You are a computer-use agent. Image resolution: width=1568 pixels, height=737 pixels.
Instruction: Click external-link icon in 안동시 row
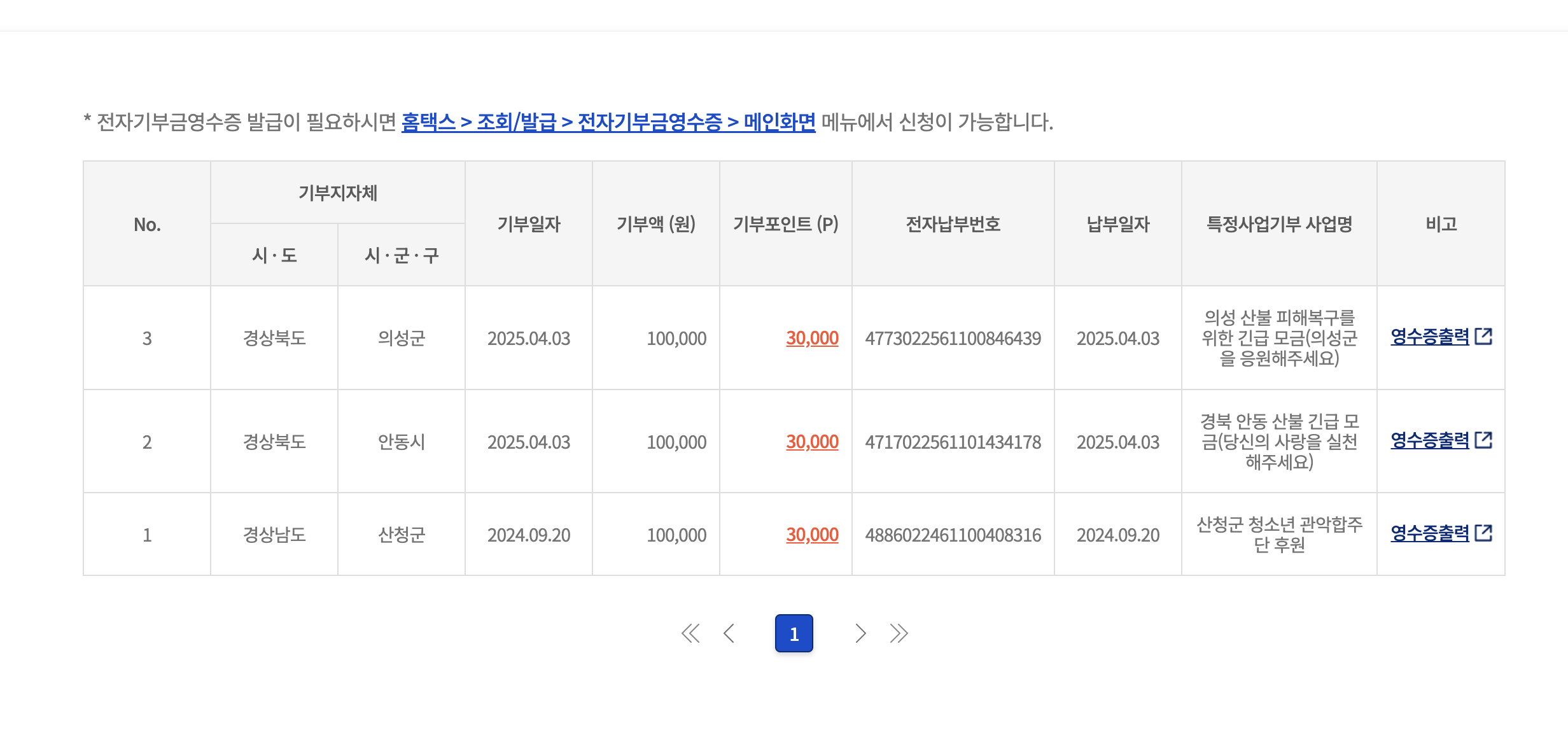(x=1483, y=440)
